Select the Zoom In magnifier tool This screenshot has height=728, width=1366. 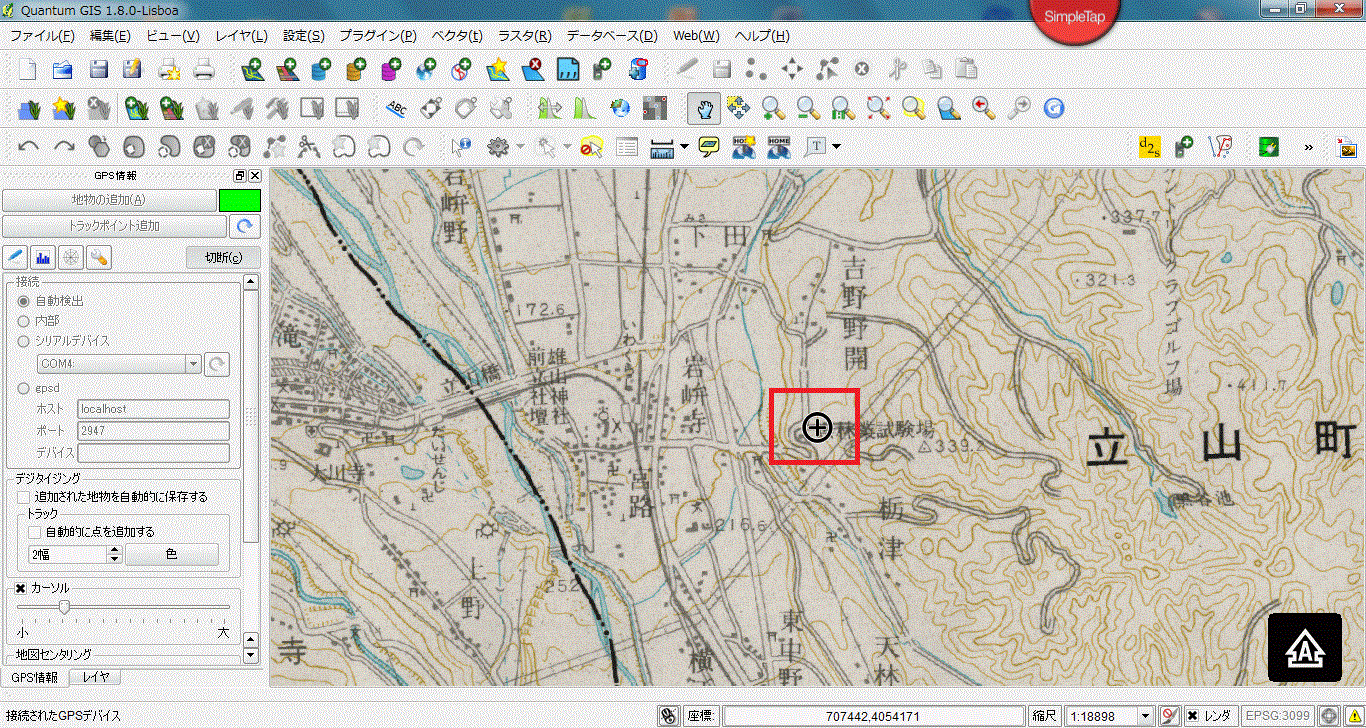772,108
